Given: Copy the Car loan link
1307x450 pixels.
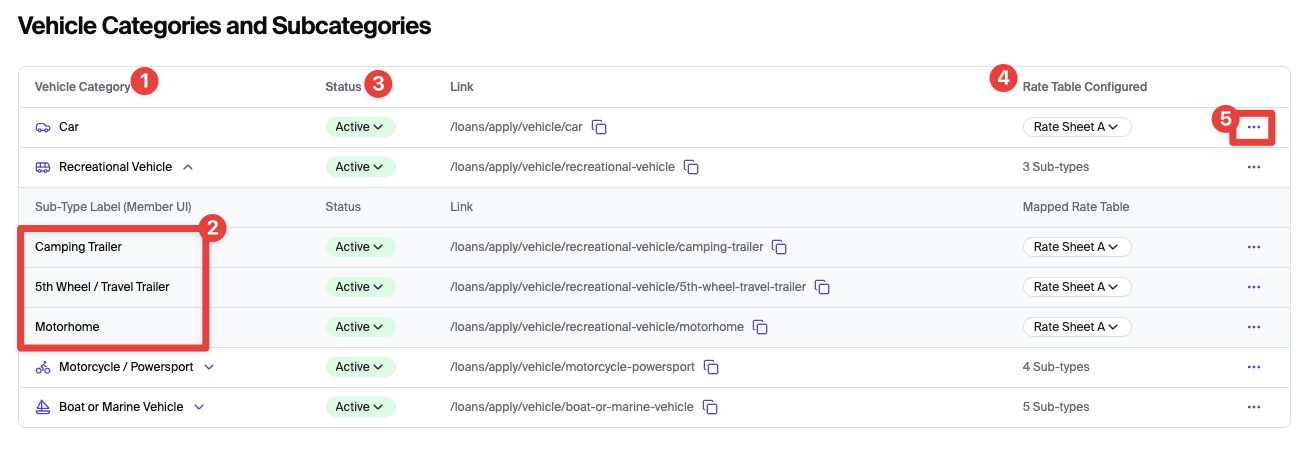Looking at the screenshot, I should pos(600,127).
